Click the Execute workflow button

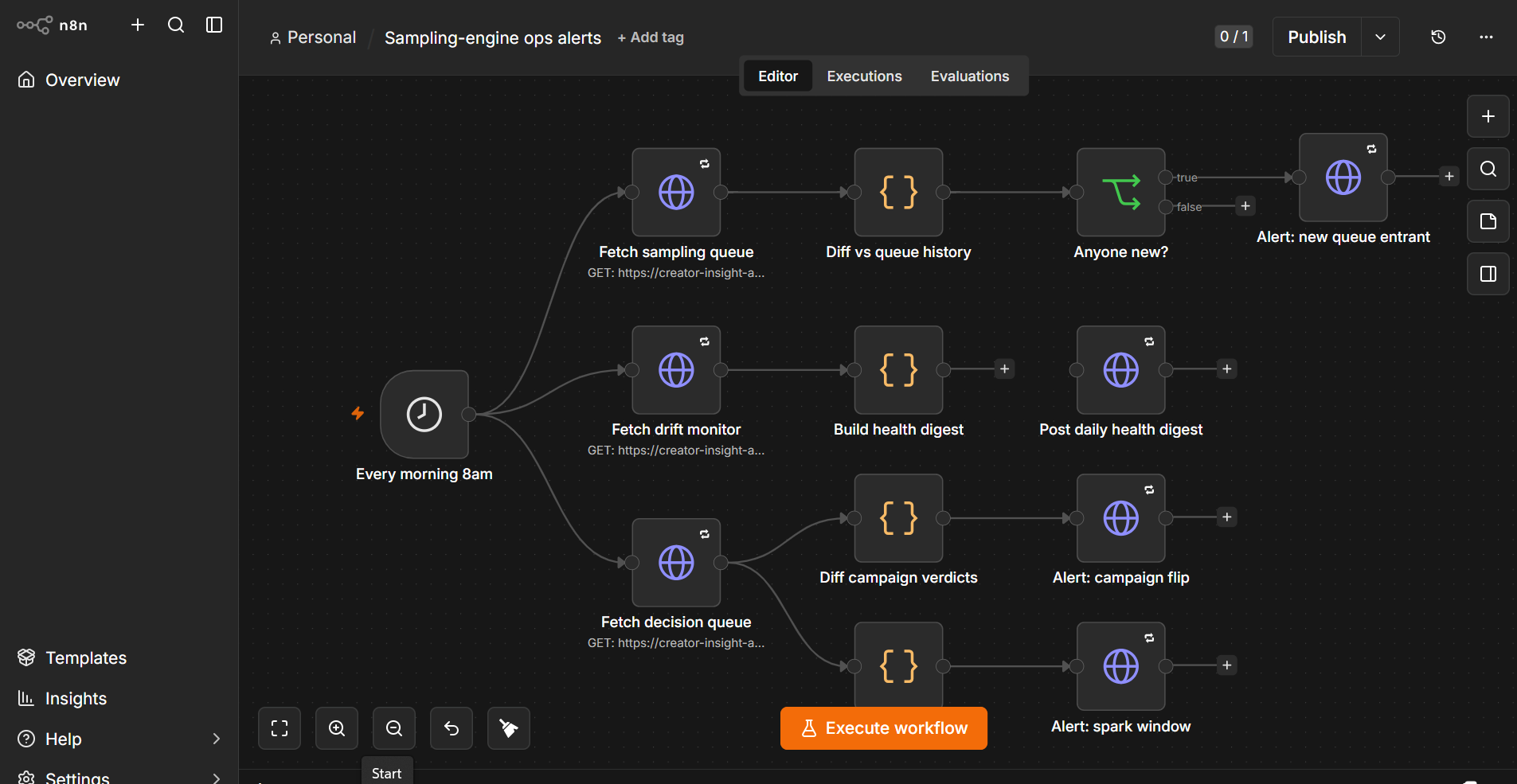[884, 728]
